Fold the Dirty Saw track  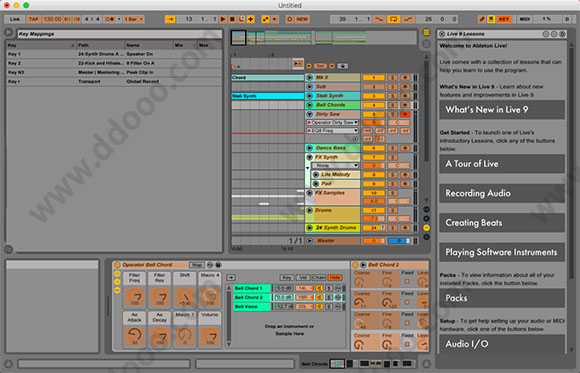point(310,114)
